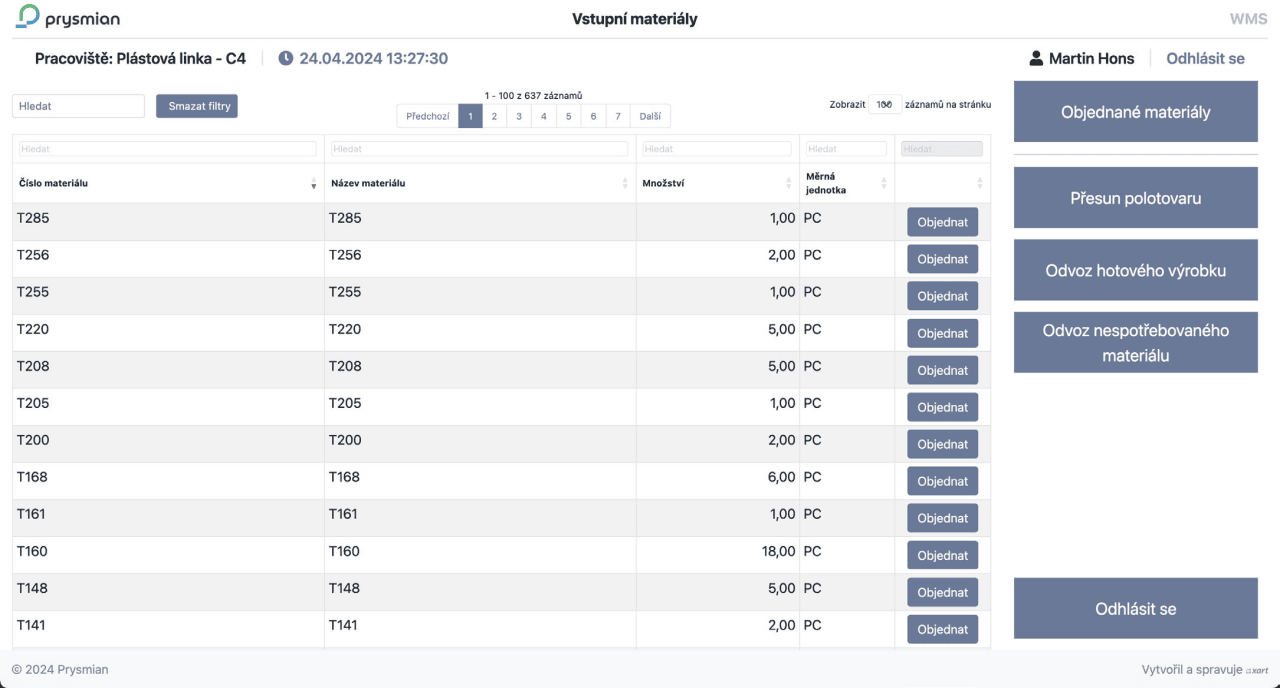
Task: Sort by Název materiálu column arrow
Action: tap(626, 183)
